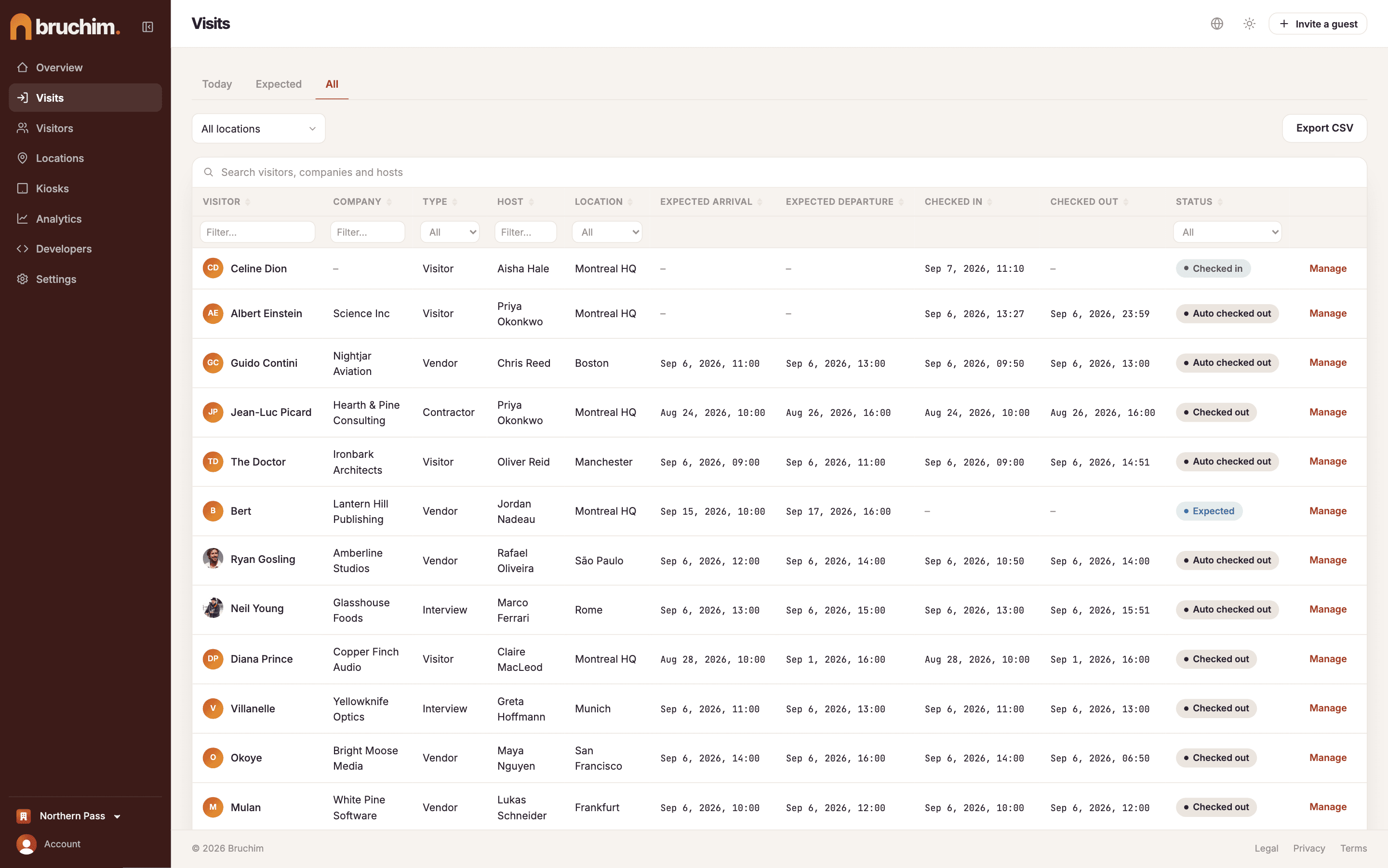
Task: Click the Invite a guest button
Action: (1317, 24)
